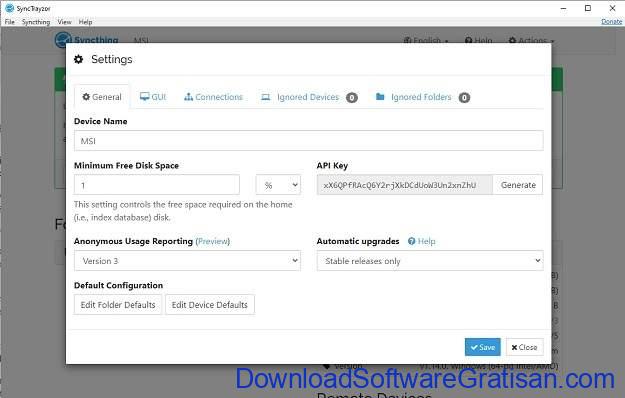The image size is (625, 398).
Task: Click Edit Device Defaults button
Action: (x=210, y=305)
